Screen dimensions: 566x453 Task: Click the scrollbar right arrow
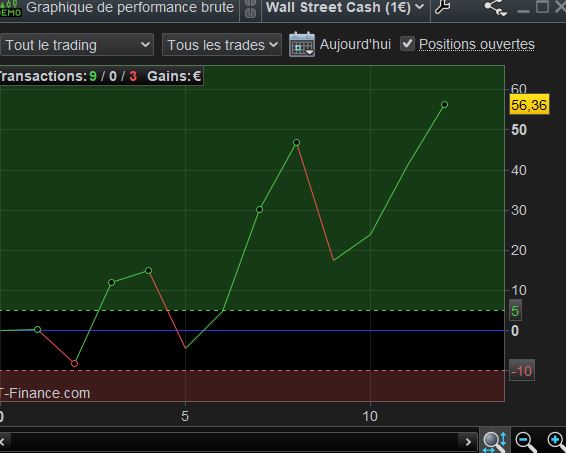[468, 441]
